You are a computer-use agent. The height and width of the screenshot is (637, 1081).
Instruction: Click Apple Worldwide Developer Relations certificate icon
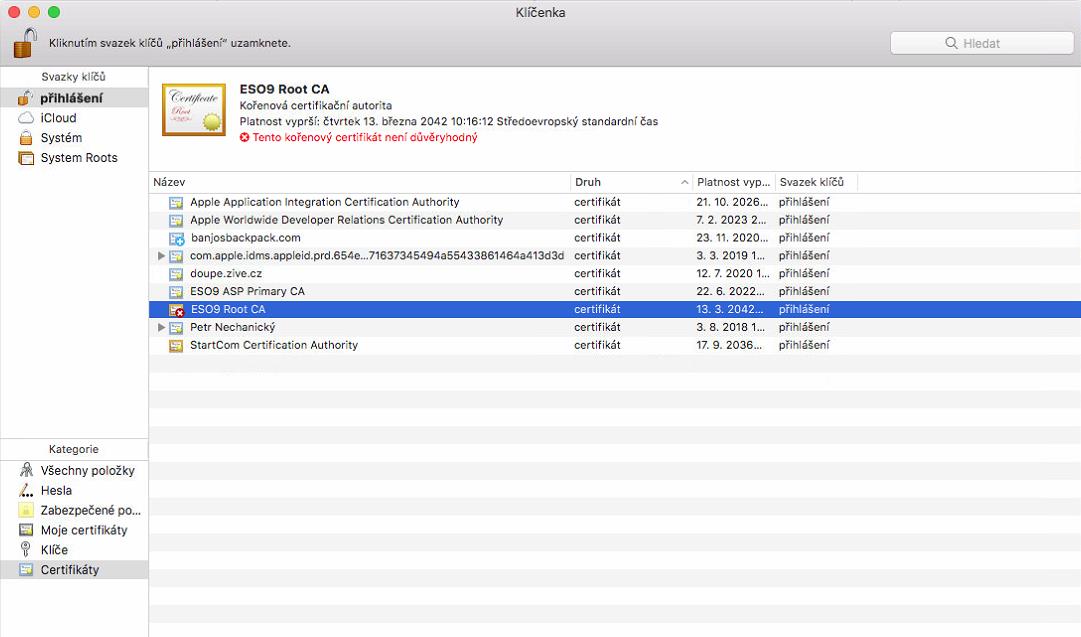click(176, 221)
